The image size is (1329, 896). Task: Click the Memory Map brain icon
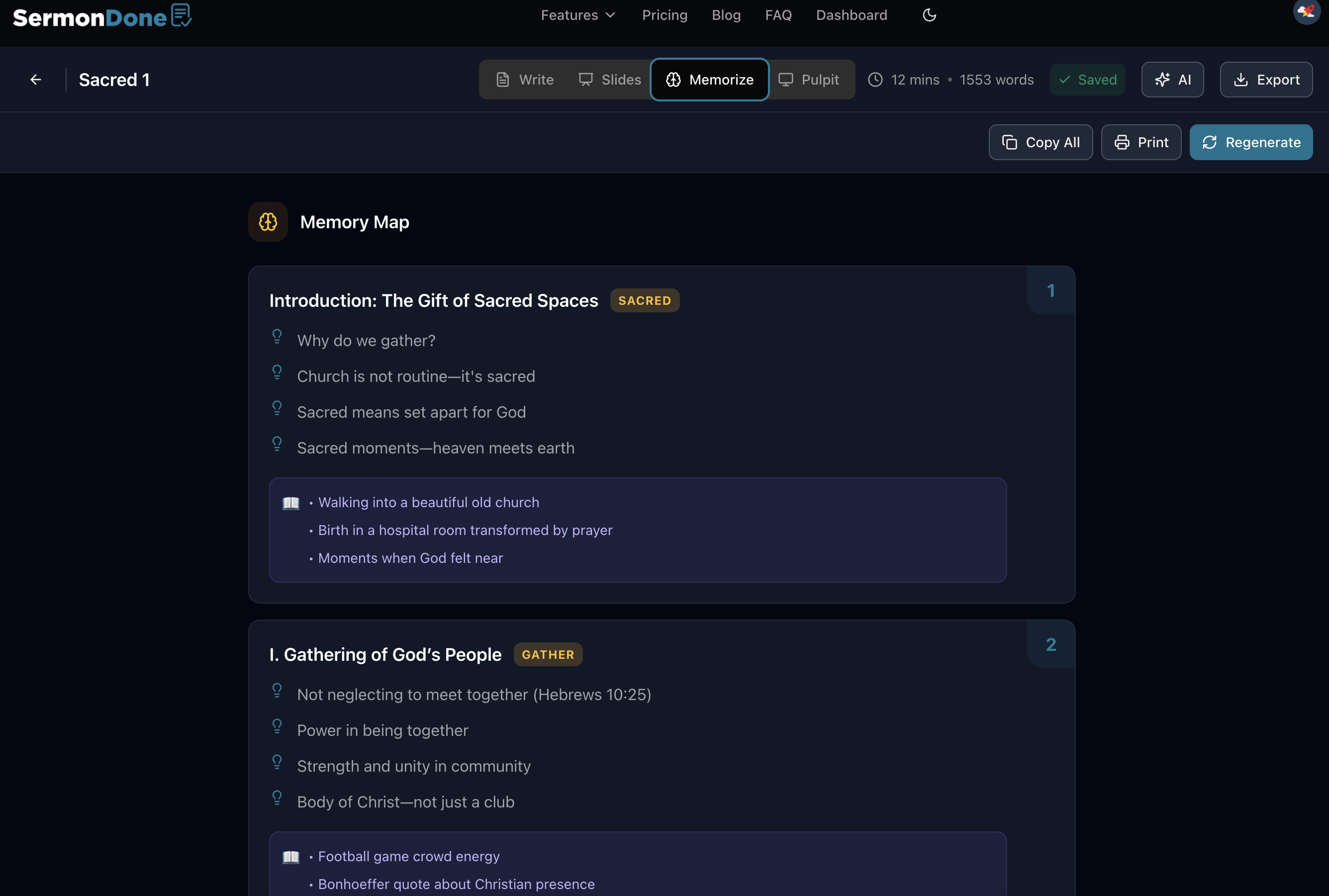(268, 222)
